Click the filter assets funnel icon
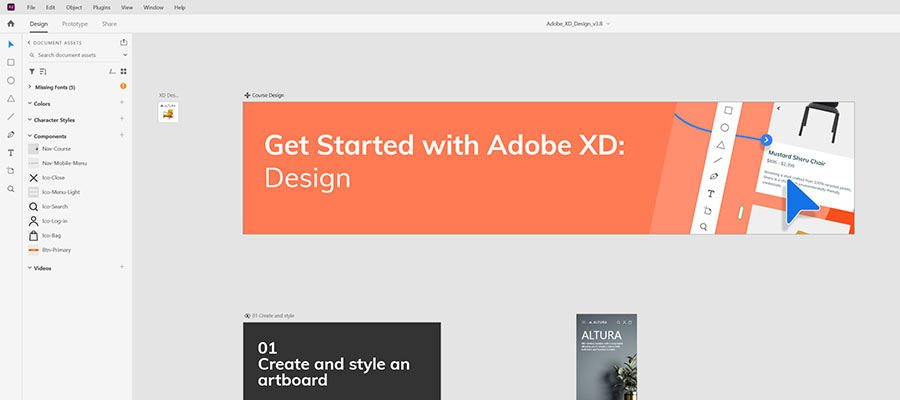900x400 pixels. coord(32,71)
